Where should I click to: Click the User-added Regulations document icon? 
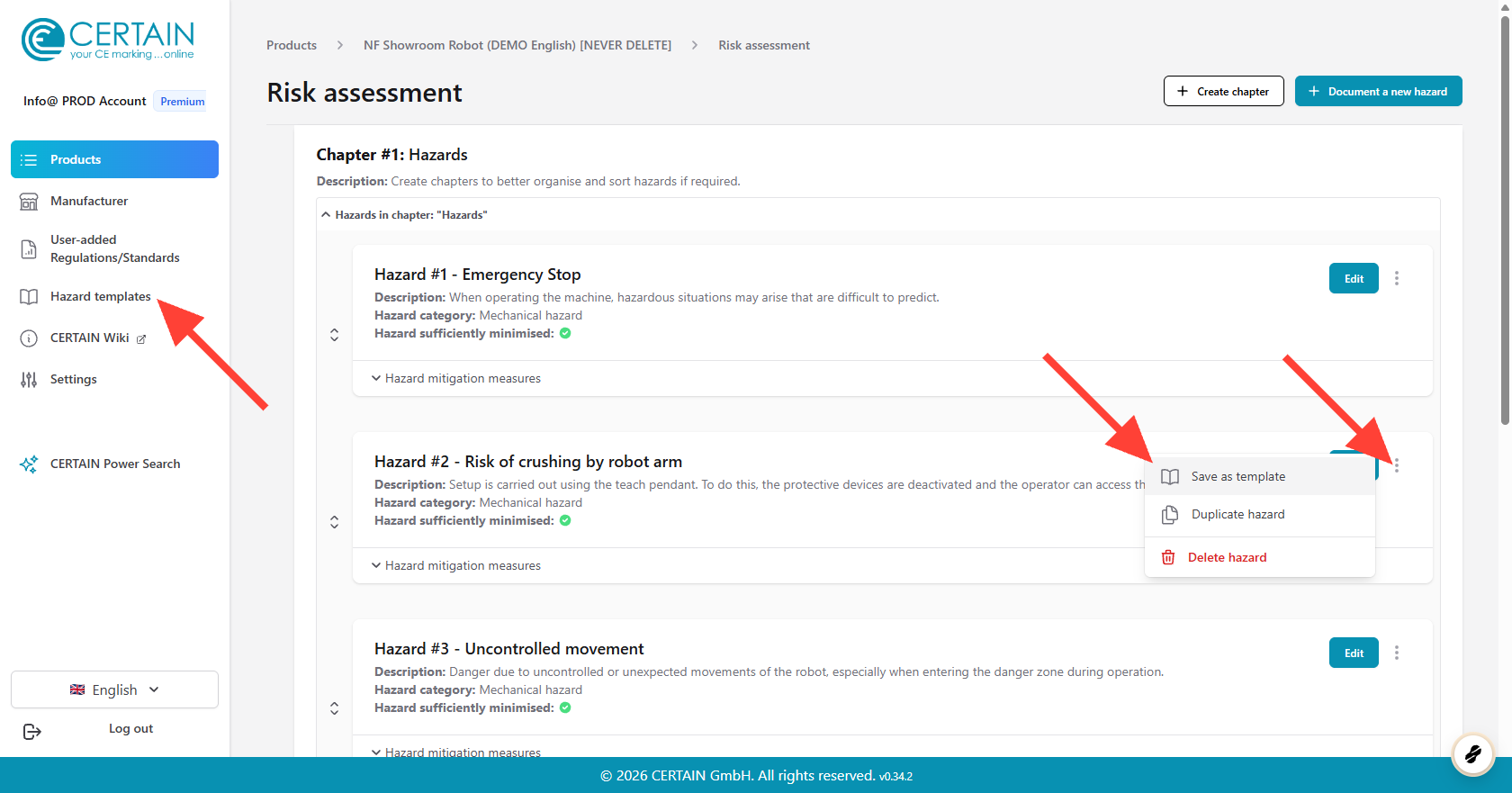coord(29,248)
